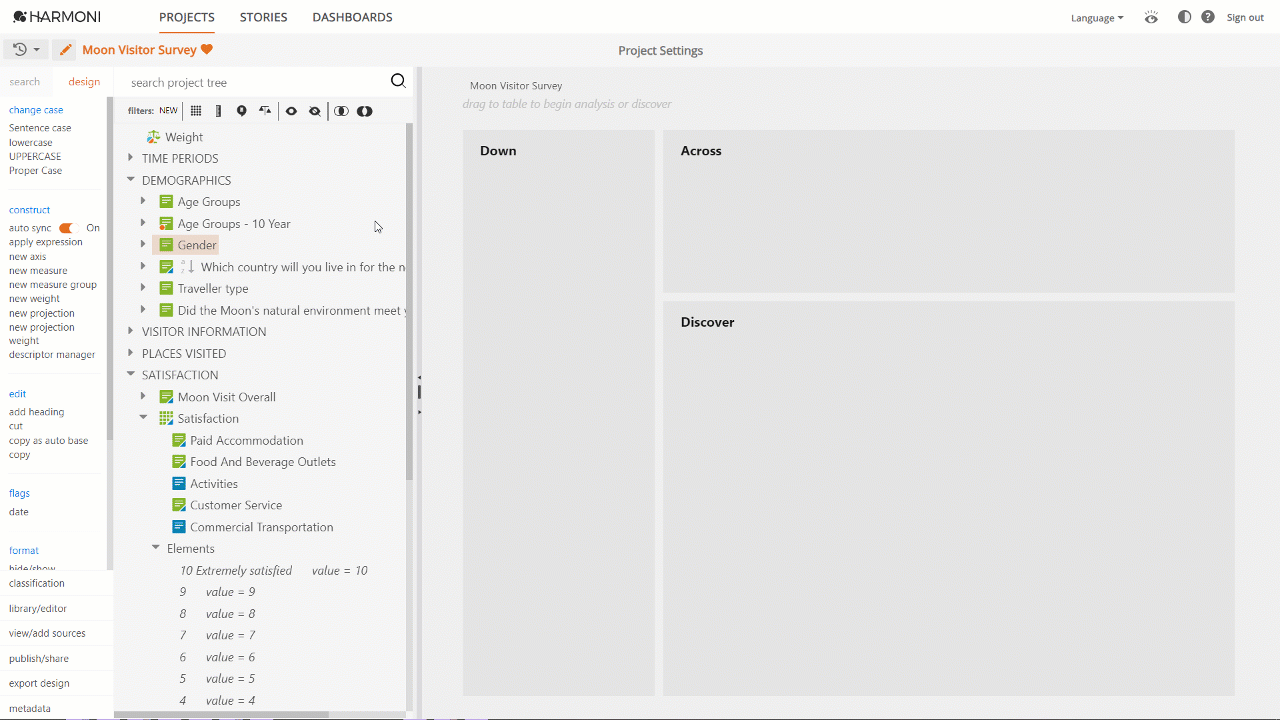This screenshot has width=1280, height=720.
Task: Click the project tree horizontal scrollbar
Action: 224,715
